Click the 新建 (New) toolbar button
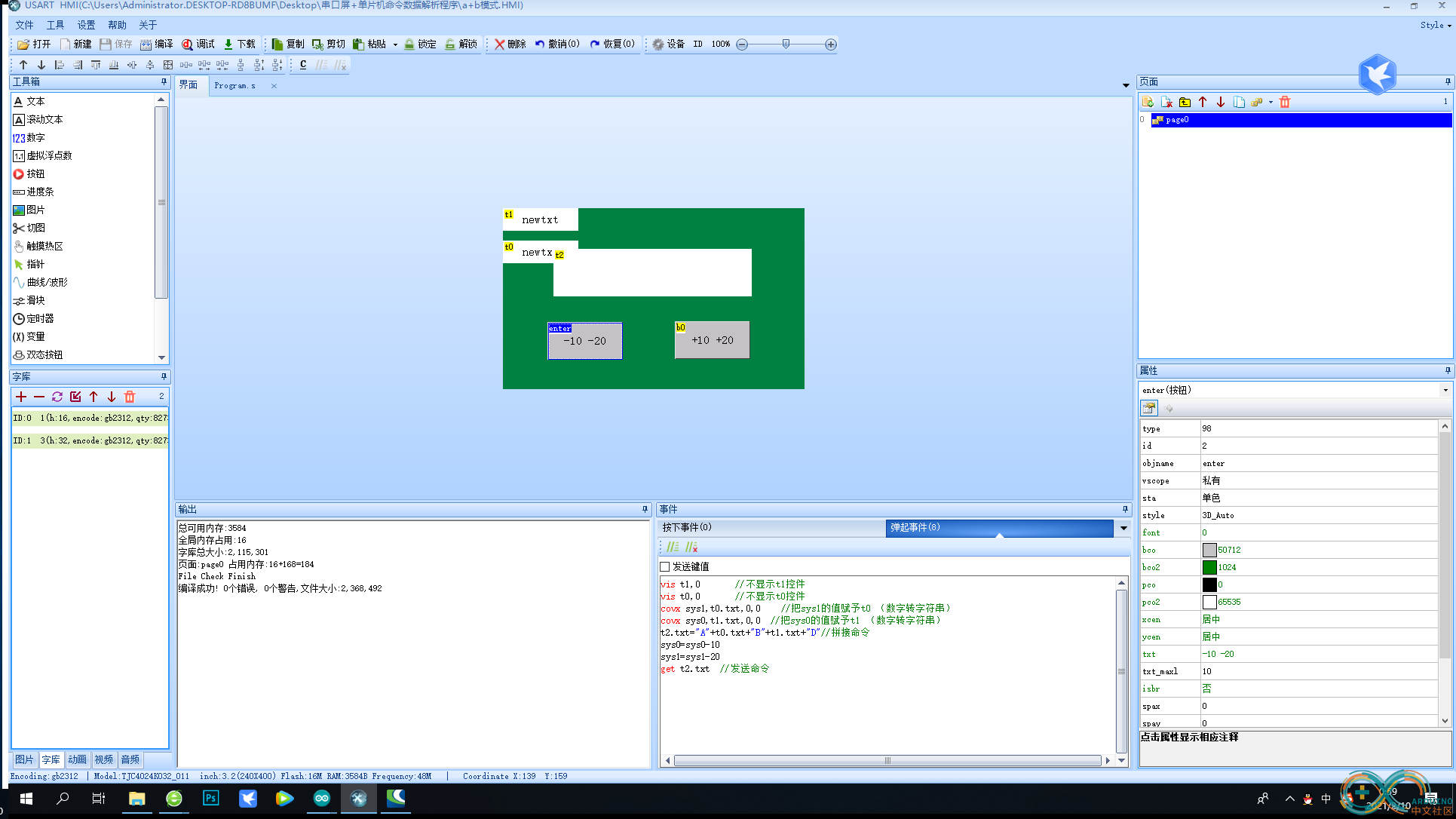This screenshot has height=819, width=1456. [75, 44]
